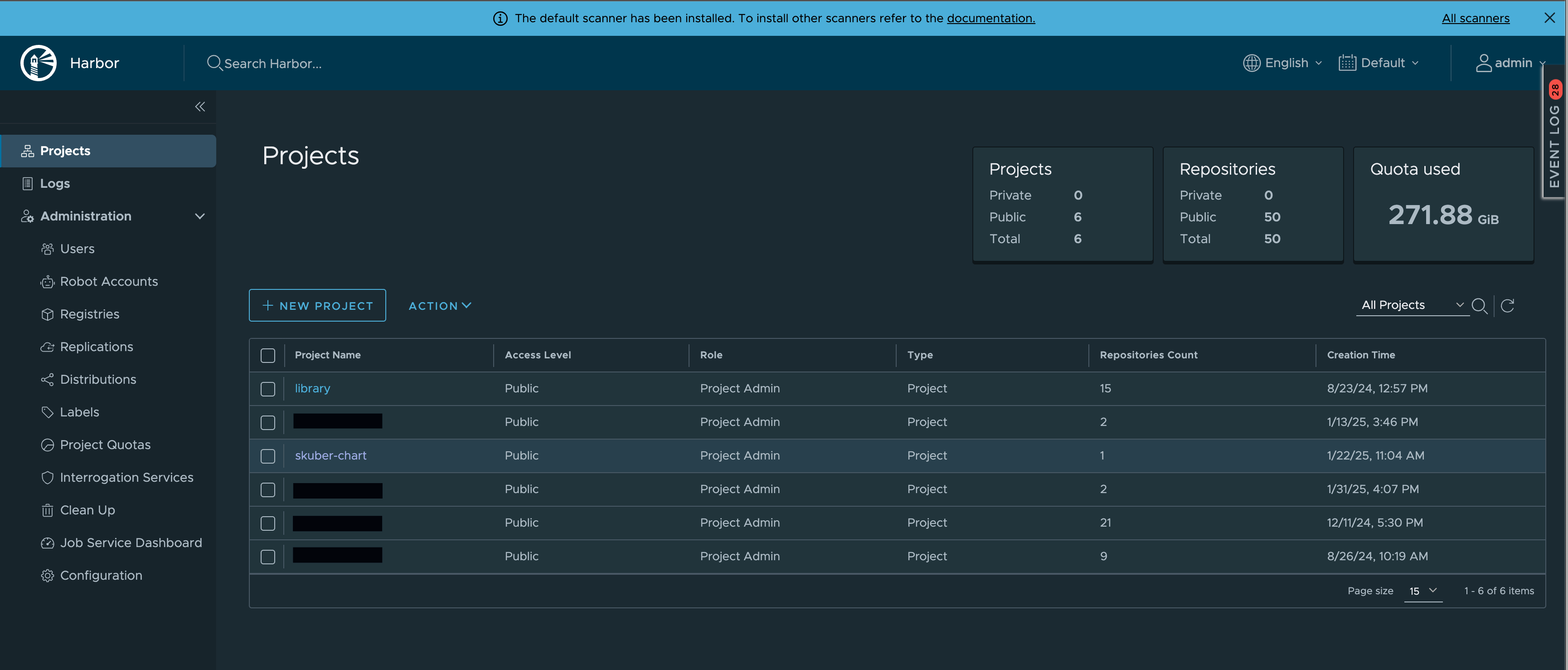Image resolution: width=1568 pixels, height=670 pixels.
Task: Open the ACTION dropdown menu
Action: pos(439,306)
